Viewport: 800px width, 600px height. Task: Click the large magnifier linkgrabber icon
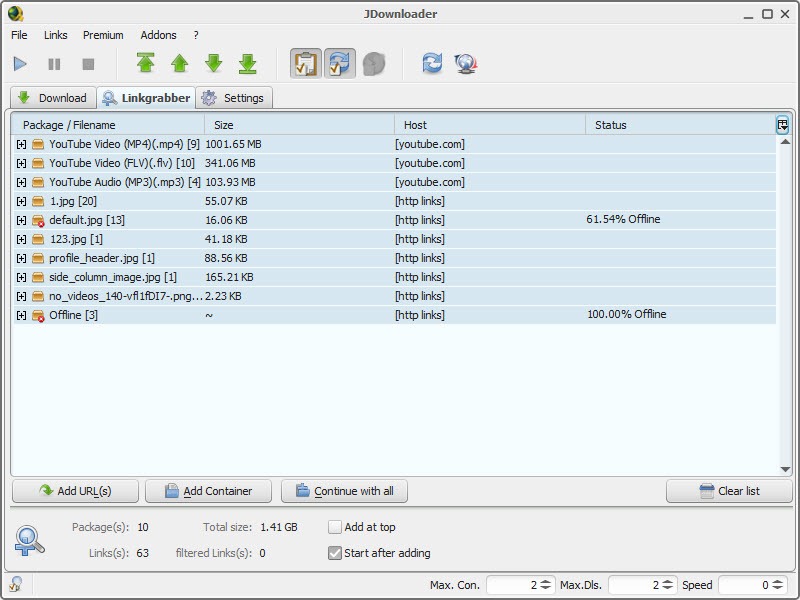29,540
